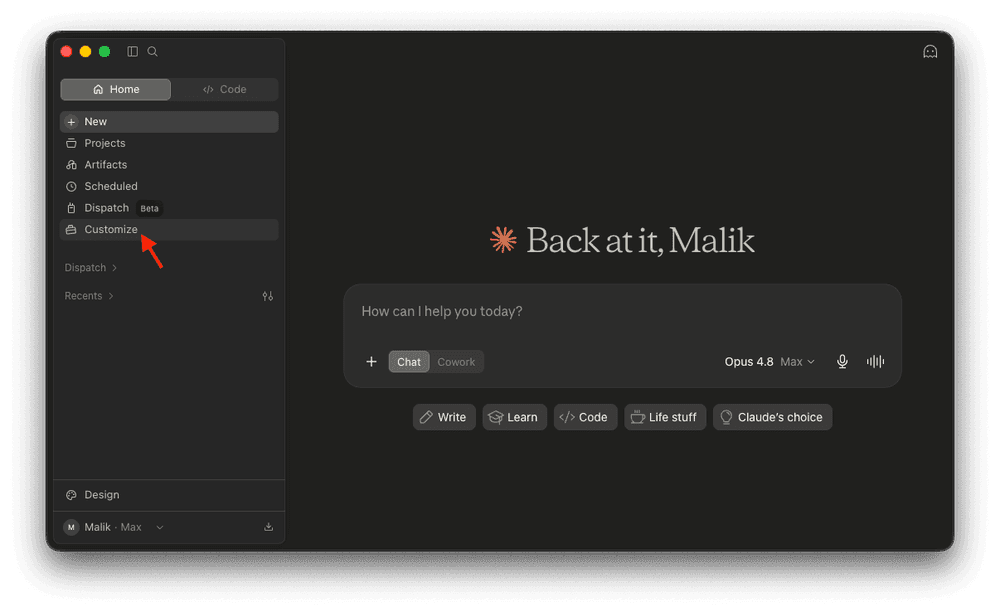Open the Opus 4.8 Max model dropdown

[770, 362]
